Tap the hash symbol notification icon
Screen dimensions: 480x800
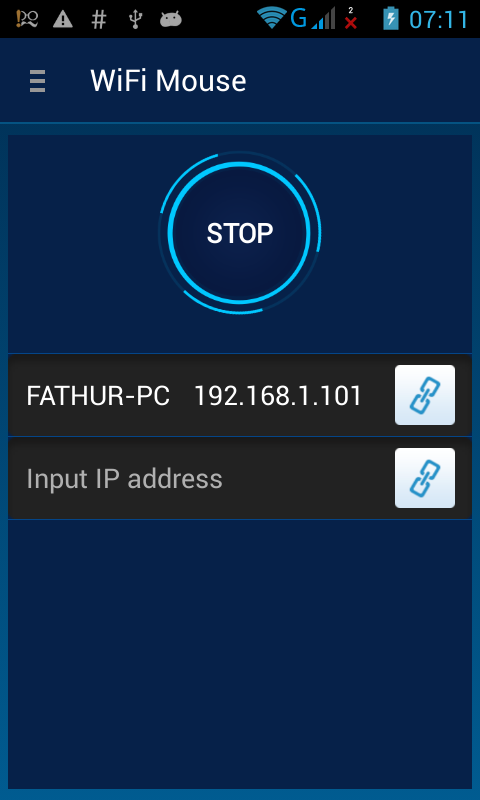point(98,19)
